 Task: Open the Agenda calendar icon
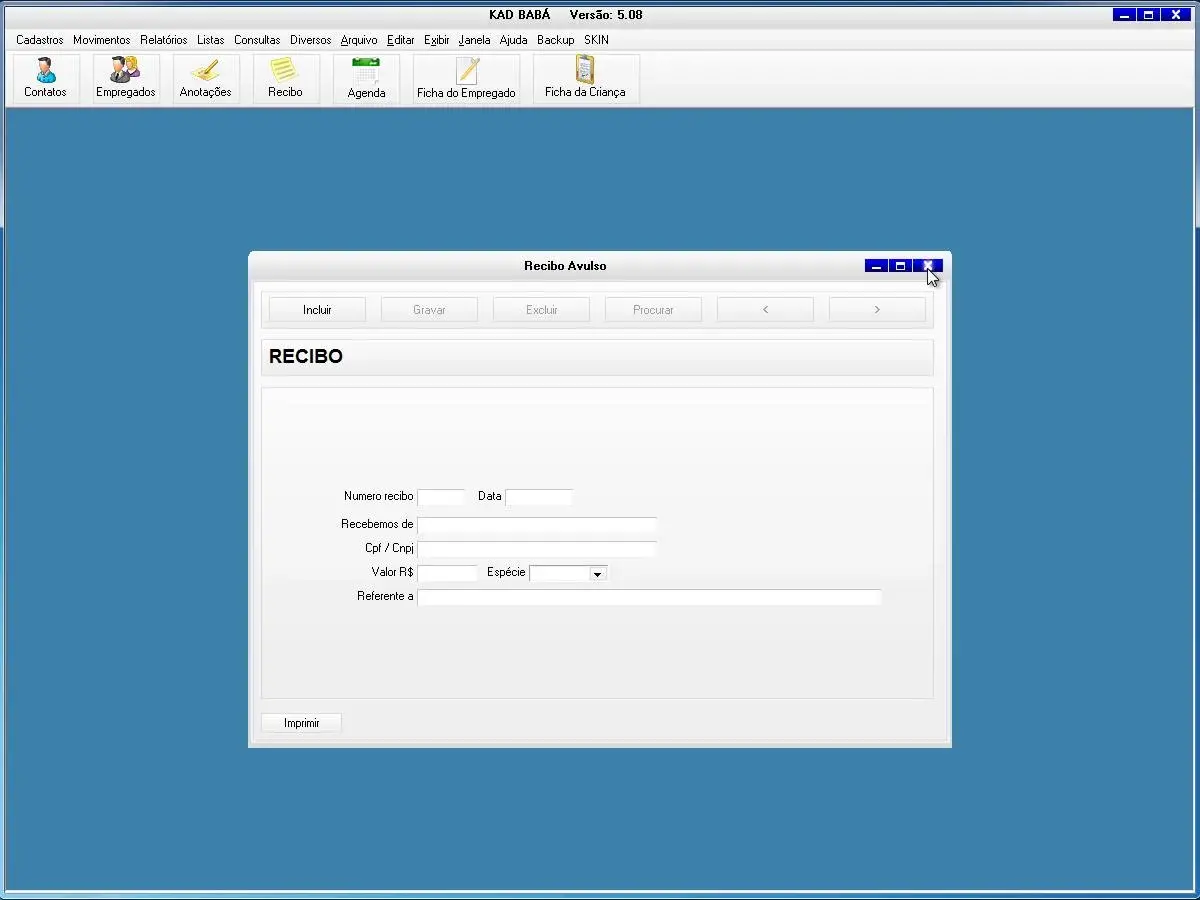tap(366, 78)
